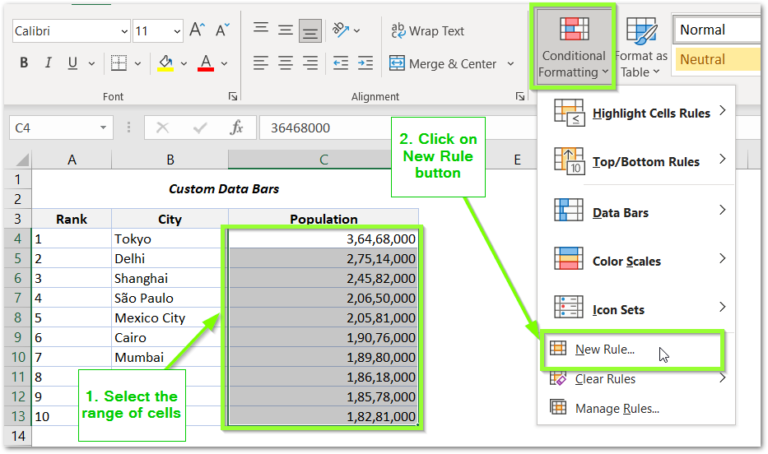Toggle Bold formatting in Font group
This screenshot has width=768, height=454.
[x=24, y=63]
